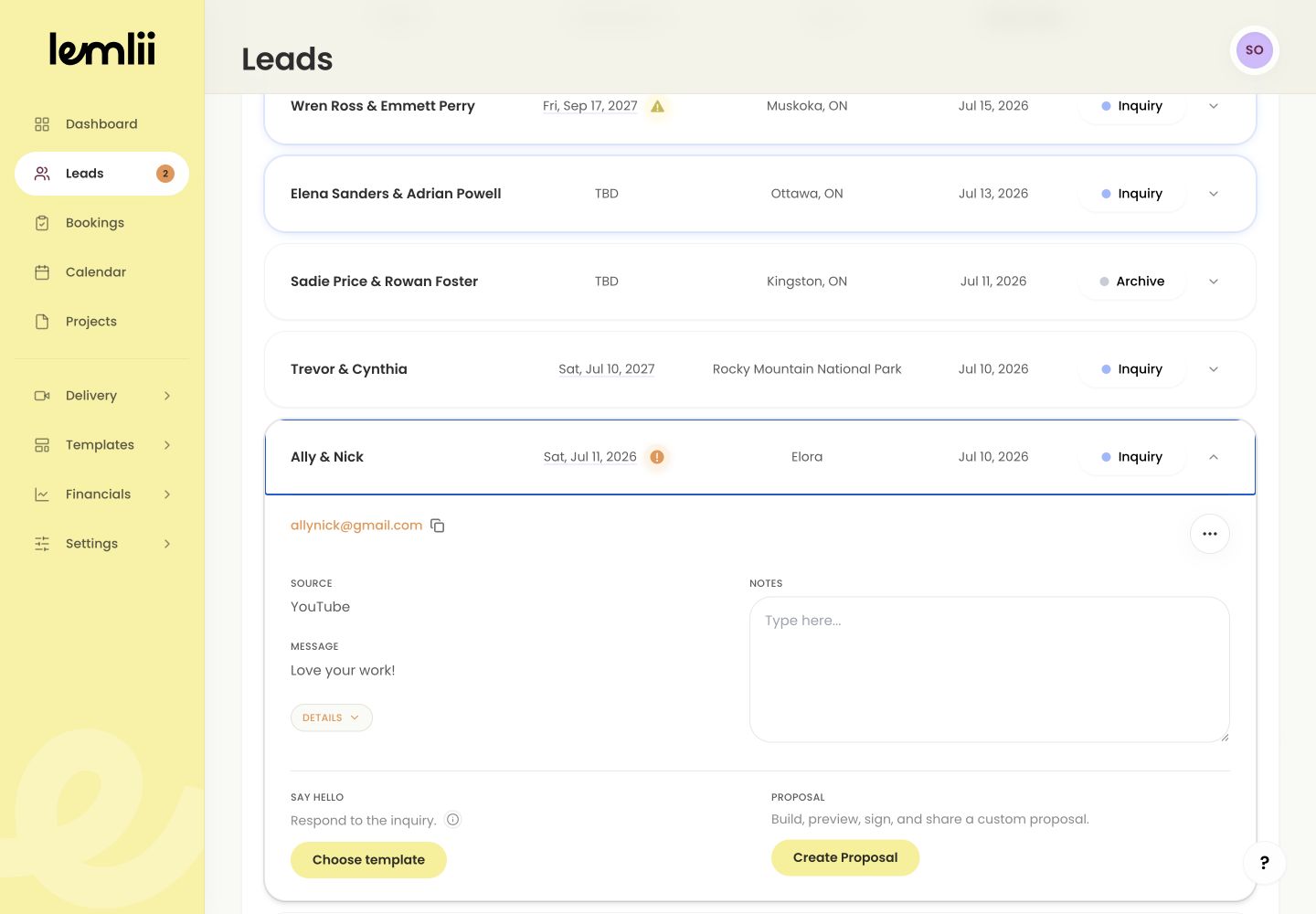This screenshot has width=1316, height=914.
Task: Expand the Settings submenu arrow
Action: tap(167, 544)
